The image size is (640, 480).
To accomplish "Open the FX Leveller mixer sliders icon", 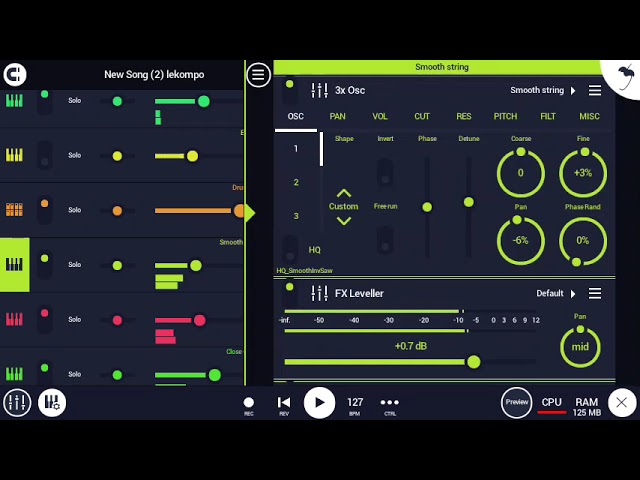I will point(319,293).
